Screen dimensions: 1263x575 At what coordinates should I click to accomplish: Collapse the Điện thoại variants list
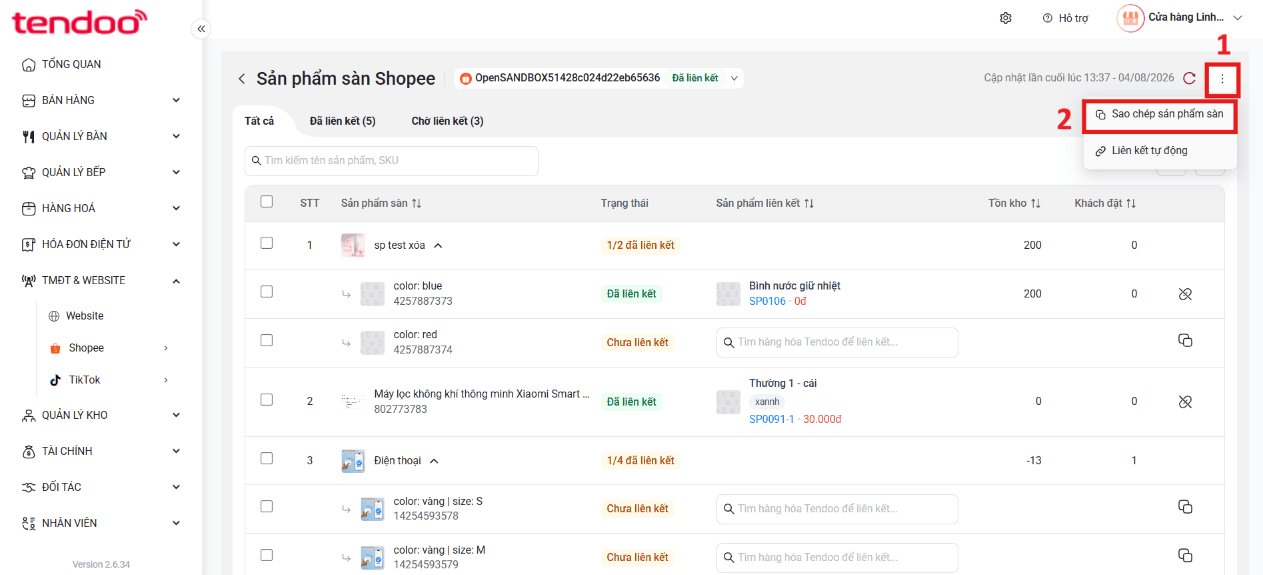click(434, 461)
